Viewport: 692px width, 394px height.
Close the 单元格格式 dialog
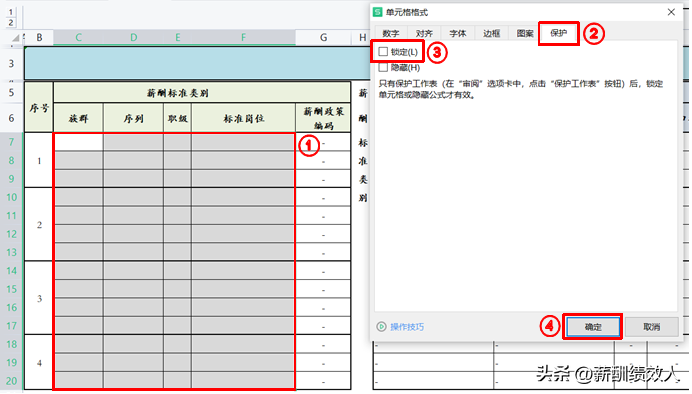(x=671, y=12)
